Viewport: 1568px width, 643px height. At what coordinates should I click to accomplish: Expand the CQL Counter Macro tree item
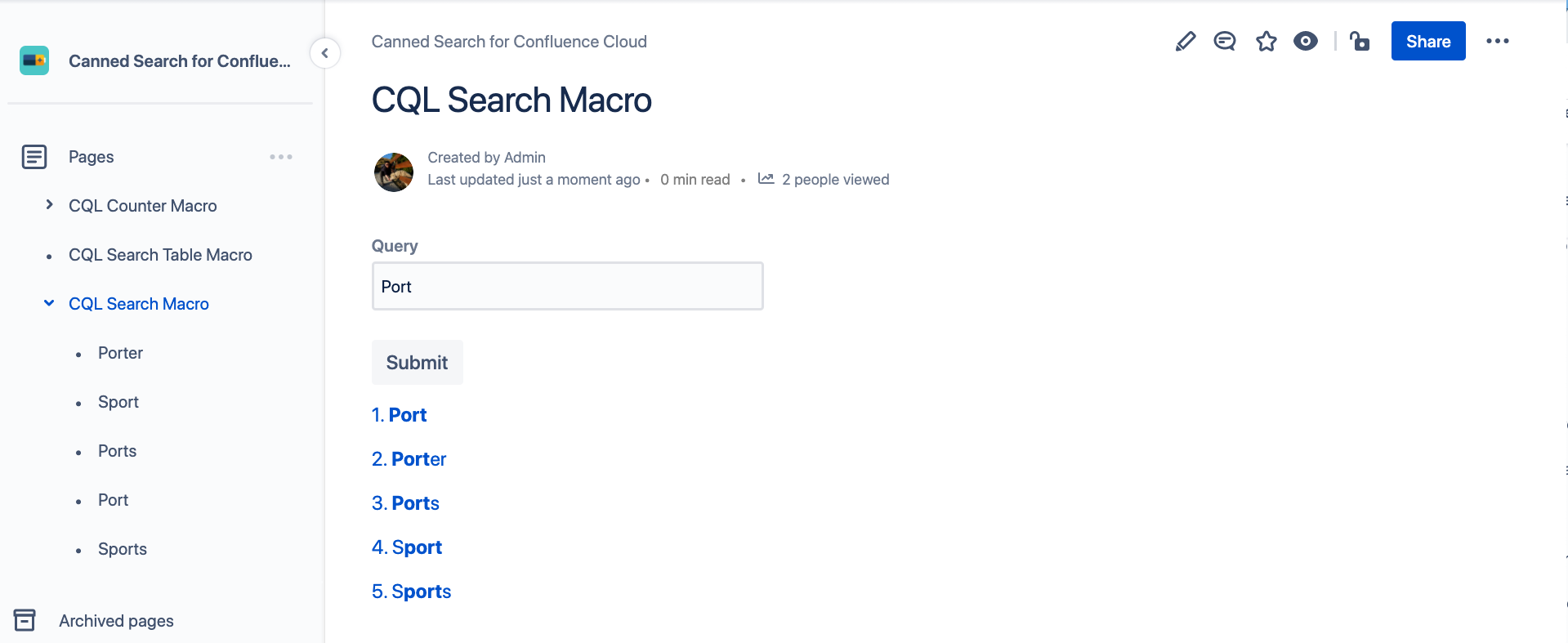49,205
